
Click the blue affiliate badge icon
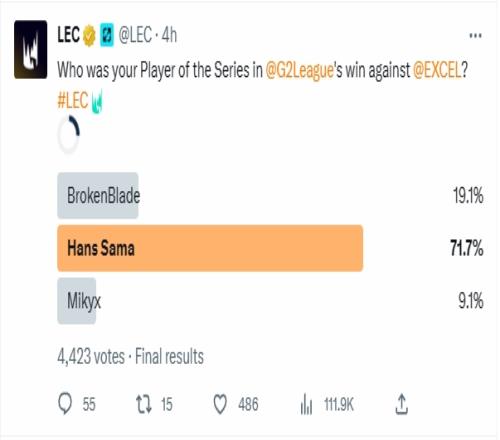coord(107,35)
